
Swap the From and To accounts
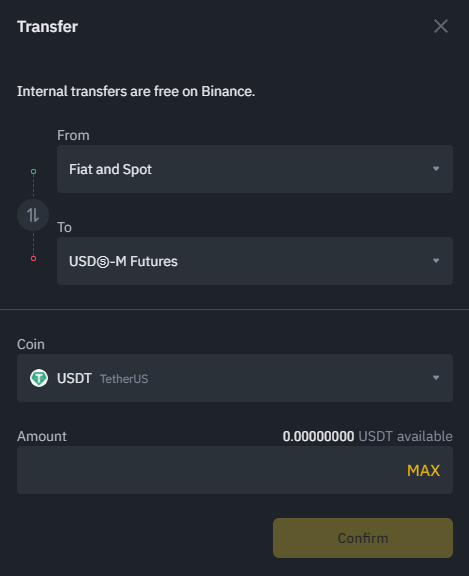point(33,215)
